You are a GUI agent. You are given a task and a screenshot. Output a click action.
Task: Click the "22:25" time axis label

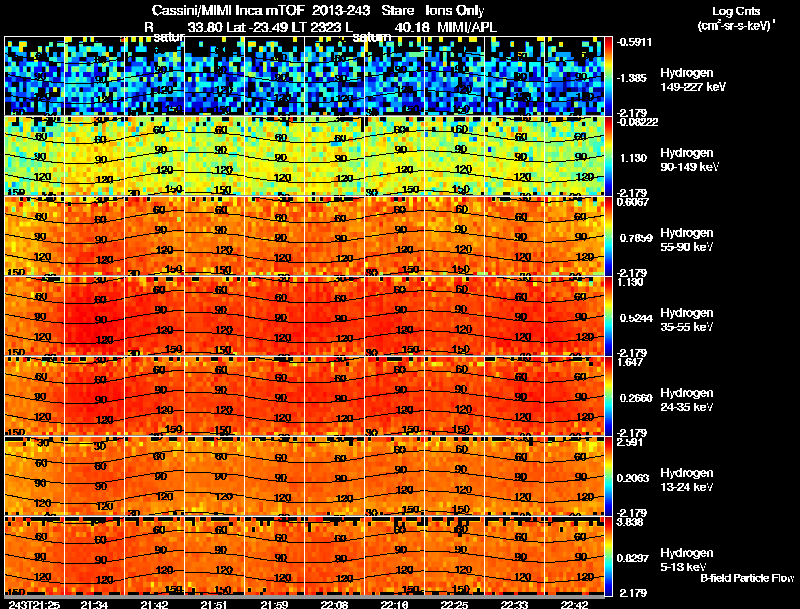coord(455,605)
